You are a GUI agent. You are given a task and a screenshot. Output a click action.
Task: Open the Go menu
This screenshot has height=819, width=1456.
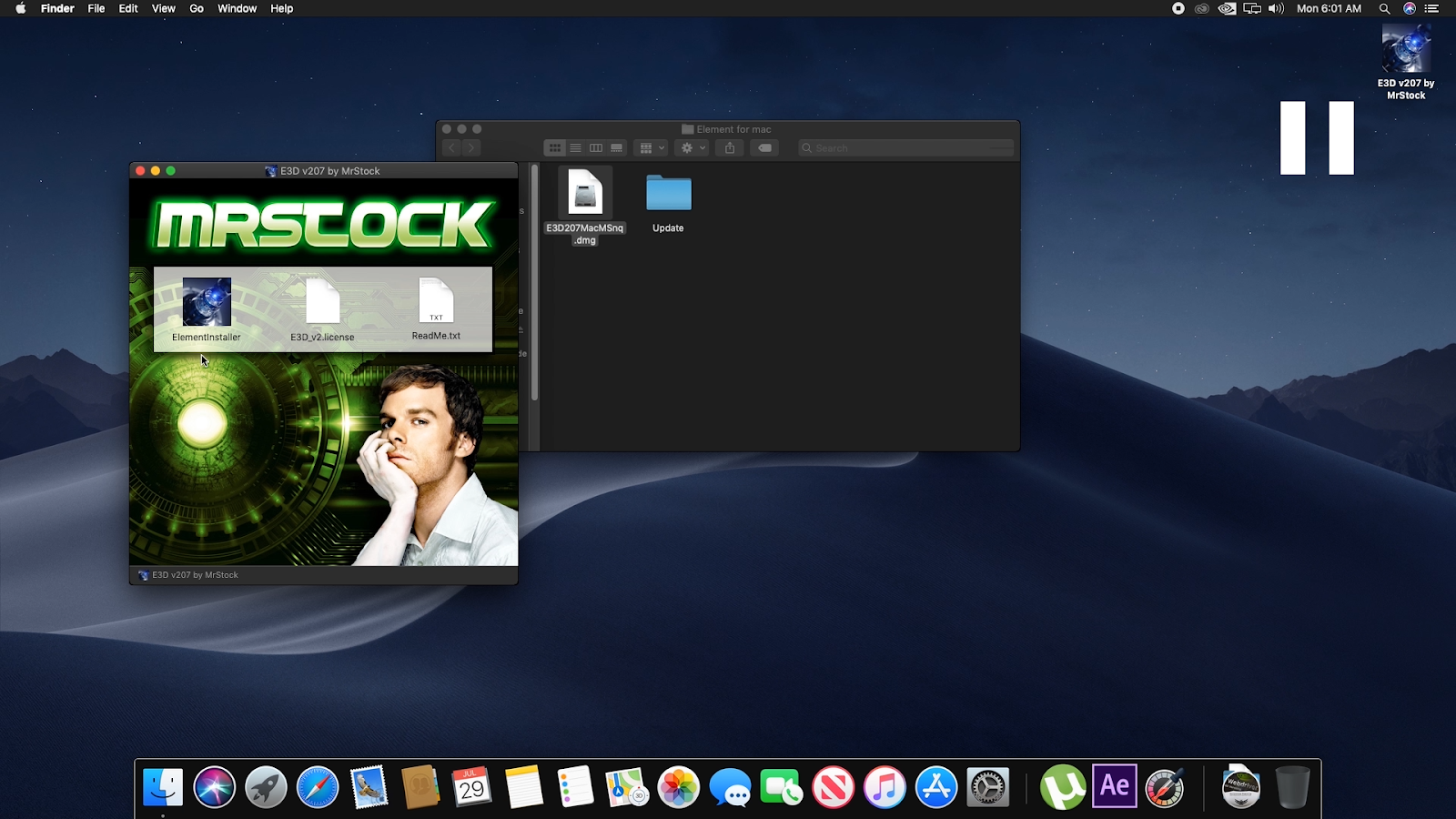tap(197, 8)
